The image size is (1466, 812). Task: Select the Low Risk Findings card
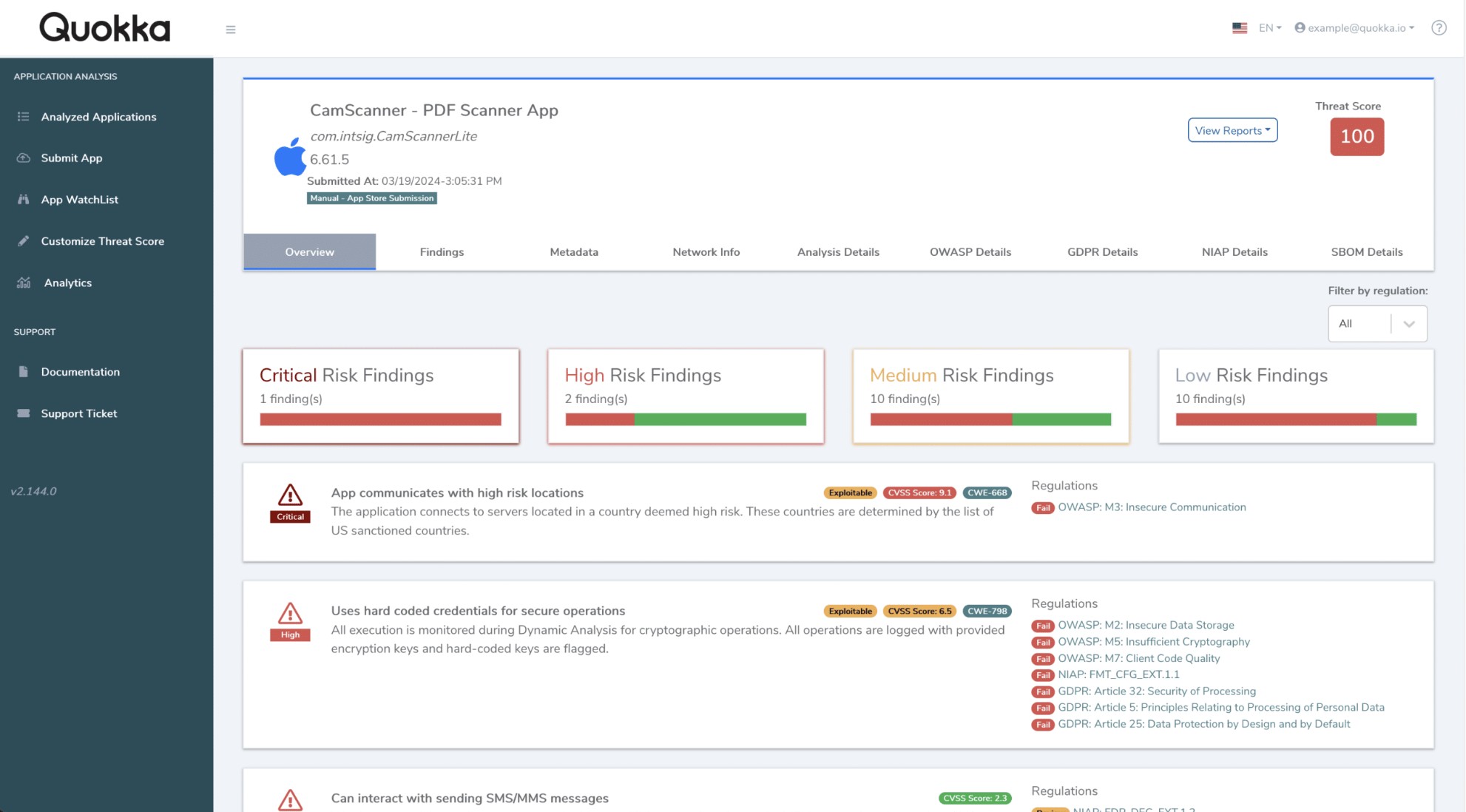[1296, 396]
